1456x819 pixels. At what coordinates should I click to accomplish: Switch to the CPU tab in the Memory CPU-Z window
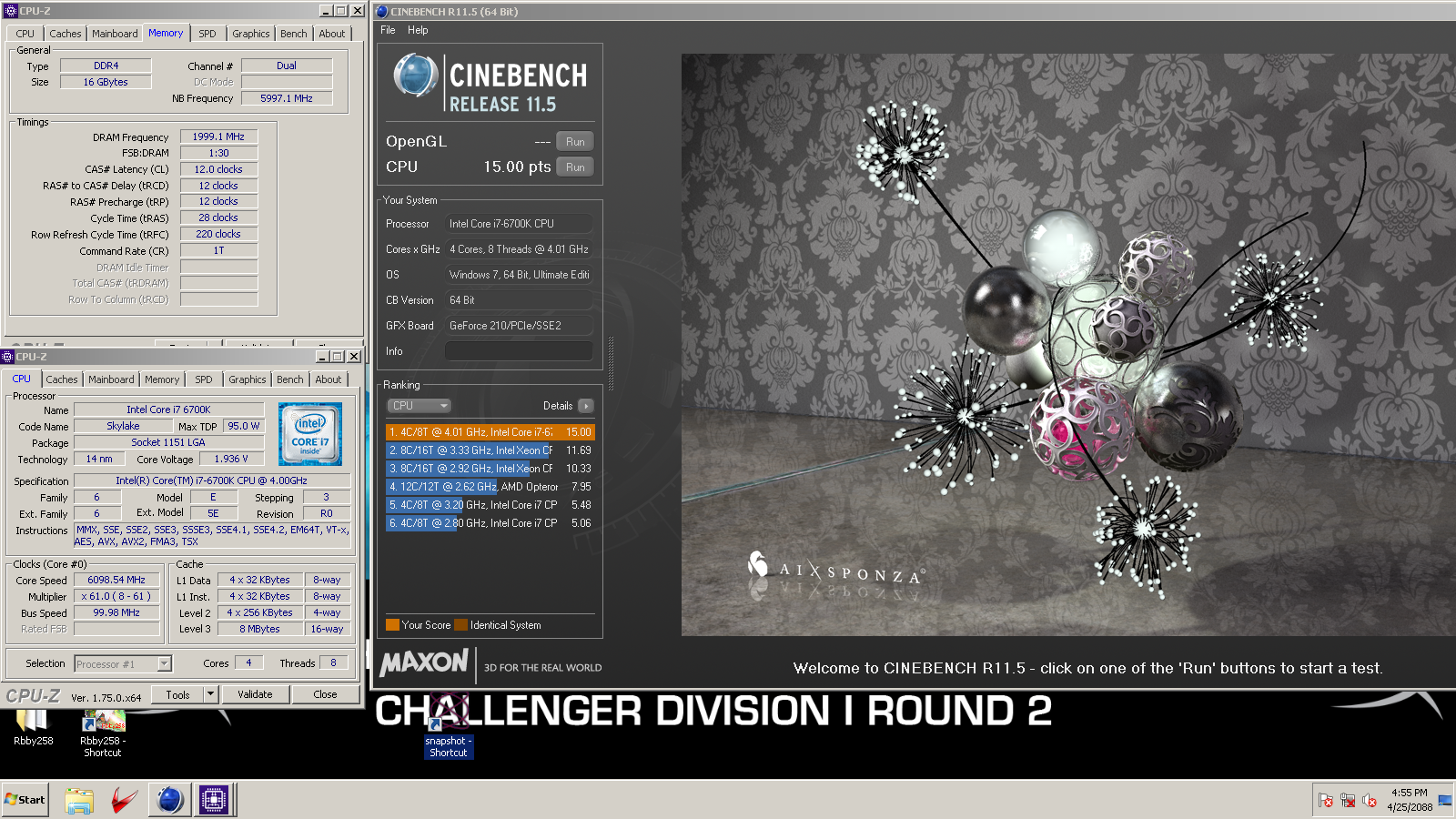coord(25,34)
